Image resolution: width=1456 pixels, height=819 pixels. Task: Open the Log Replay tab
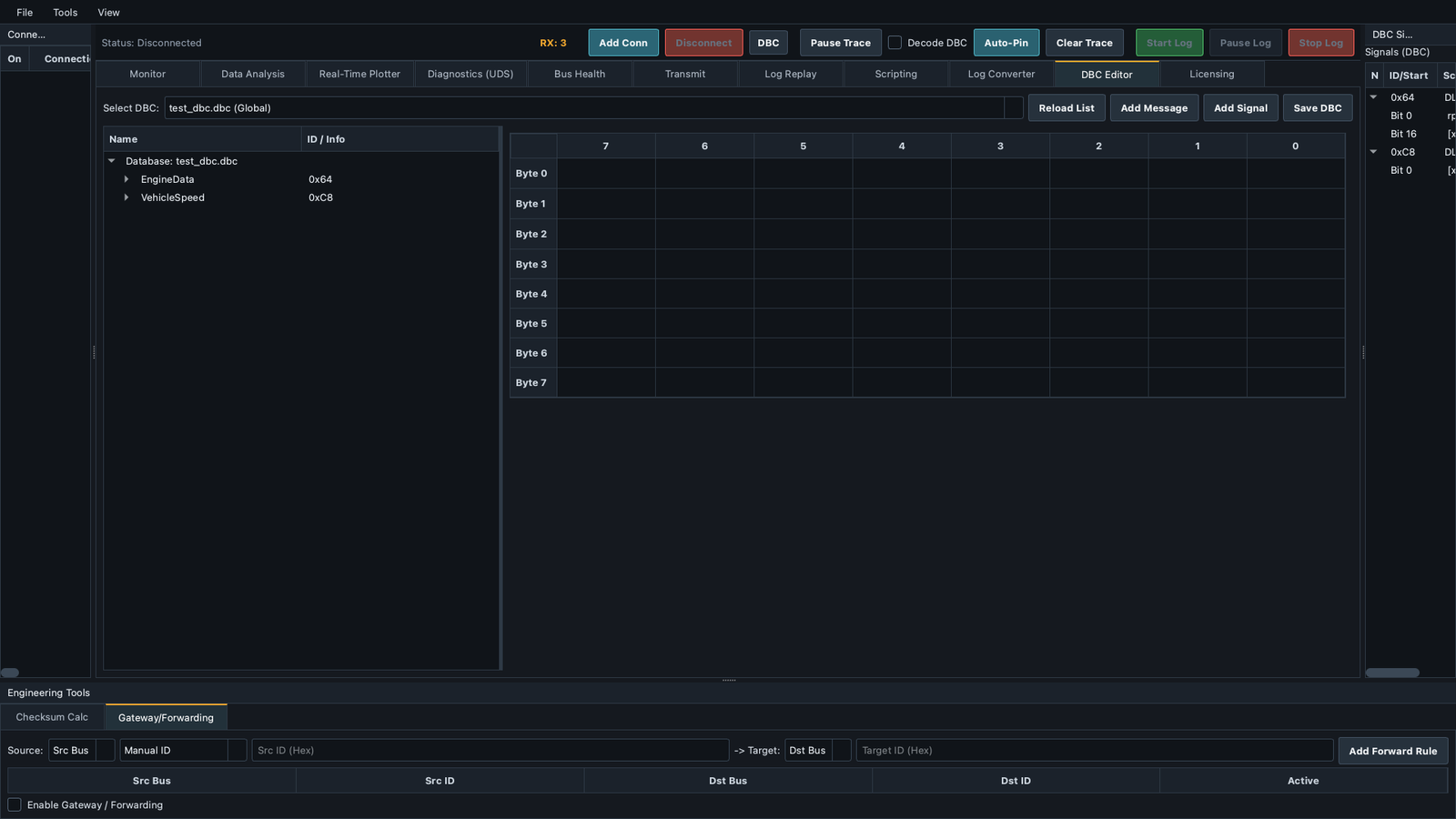click(791, 74)
